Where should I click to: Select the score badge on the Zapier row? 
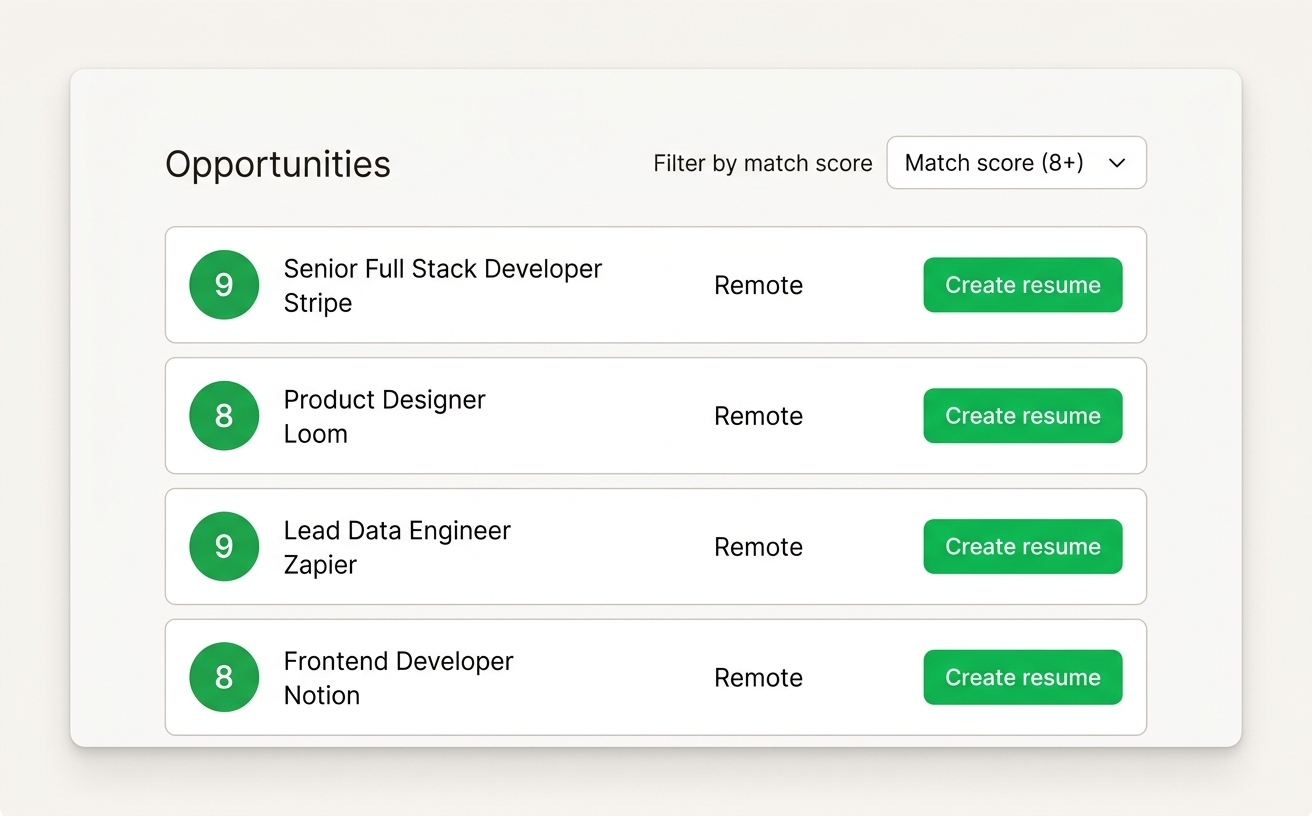tap(224, 547)
